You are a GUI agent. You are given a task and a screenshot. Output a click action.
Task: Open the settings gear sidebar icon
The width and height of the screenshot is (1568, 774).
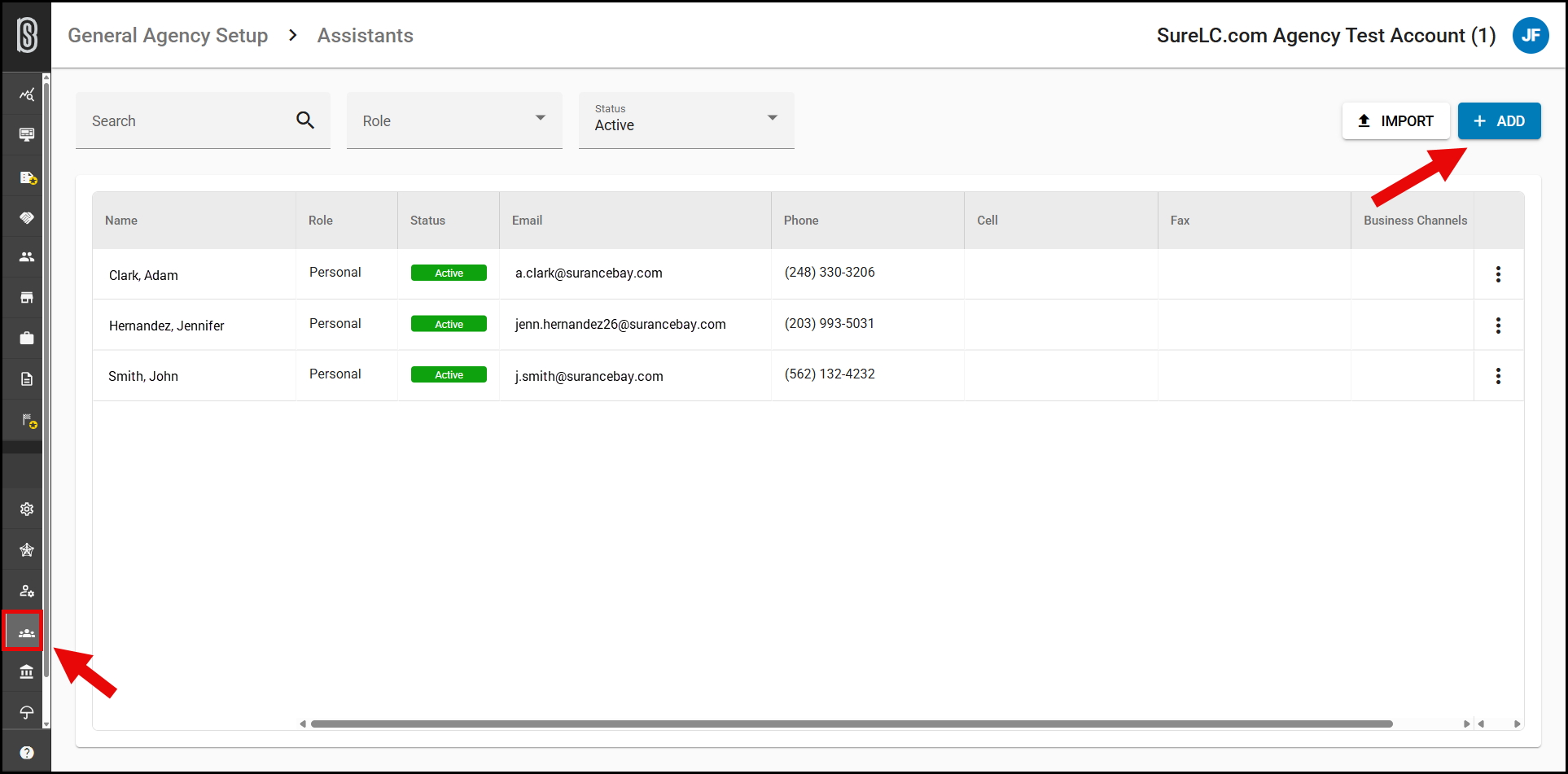click(x=27, y=509)
